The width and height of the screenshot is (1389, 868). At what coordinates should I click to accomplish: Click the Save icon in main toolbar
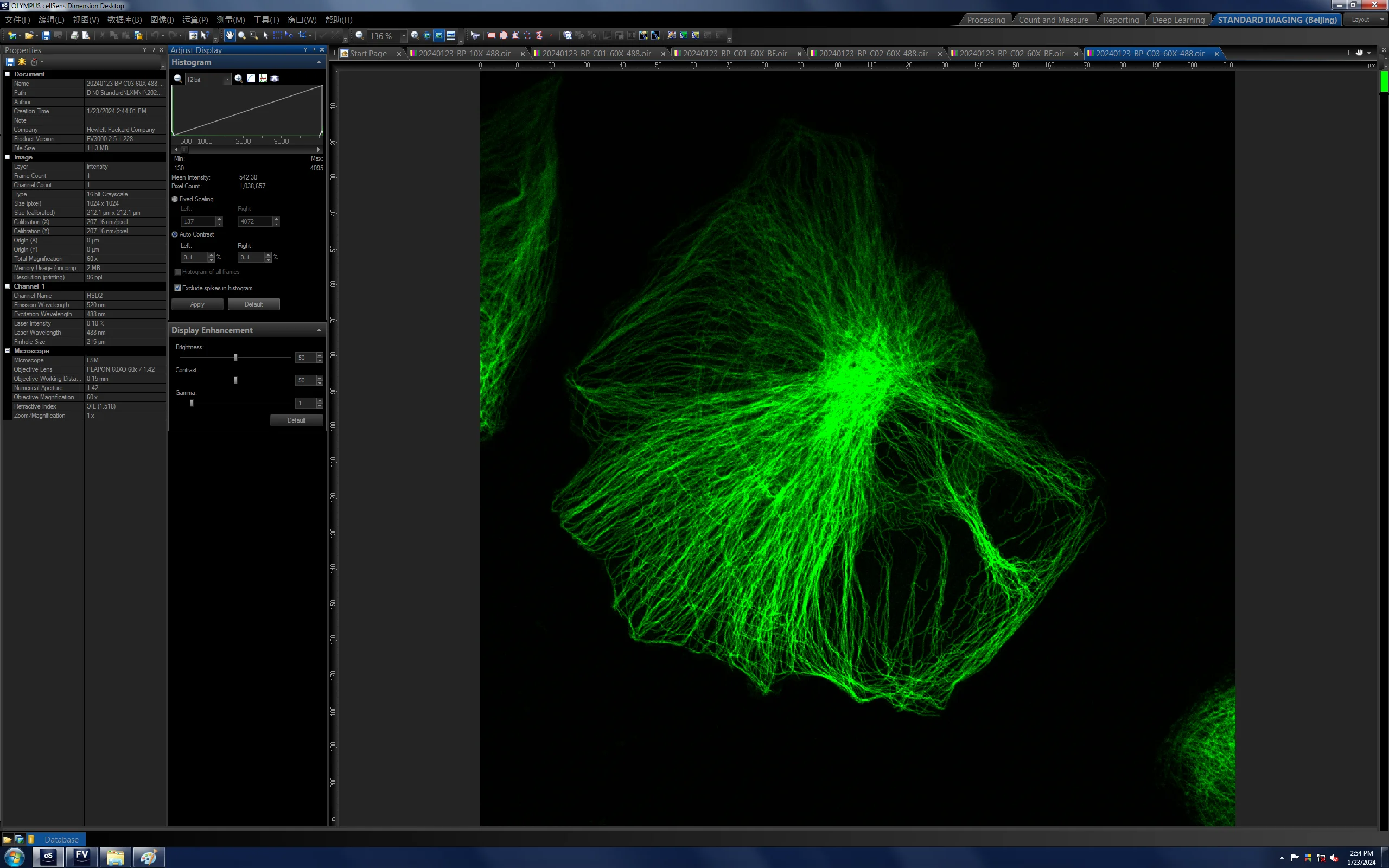tap(46, 35)
